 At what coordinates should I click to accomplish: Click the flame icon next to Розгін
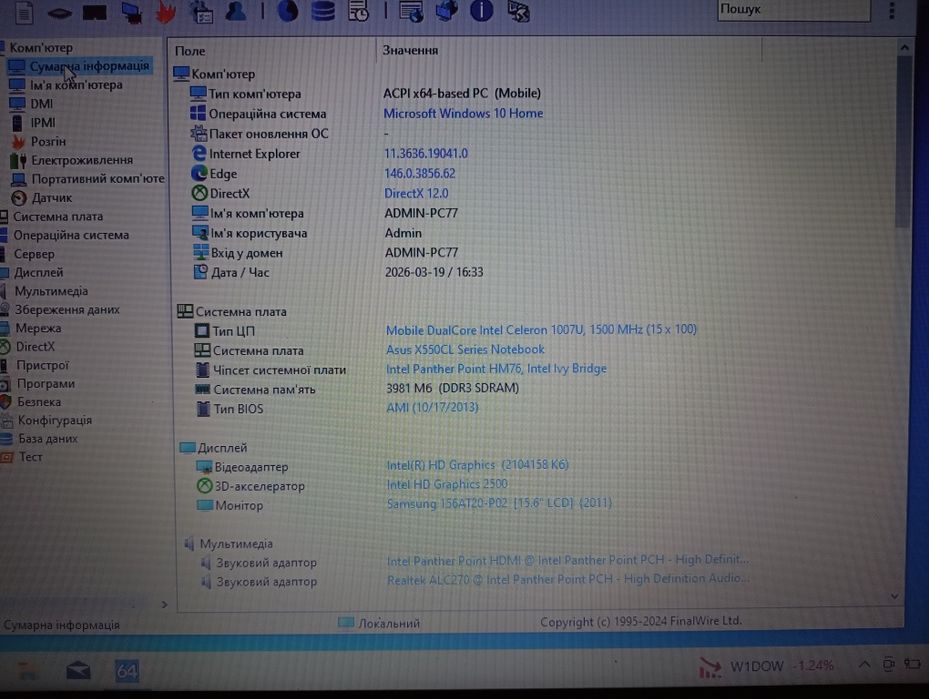coord(18,142)
